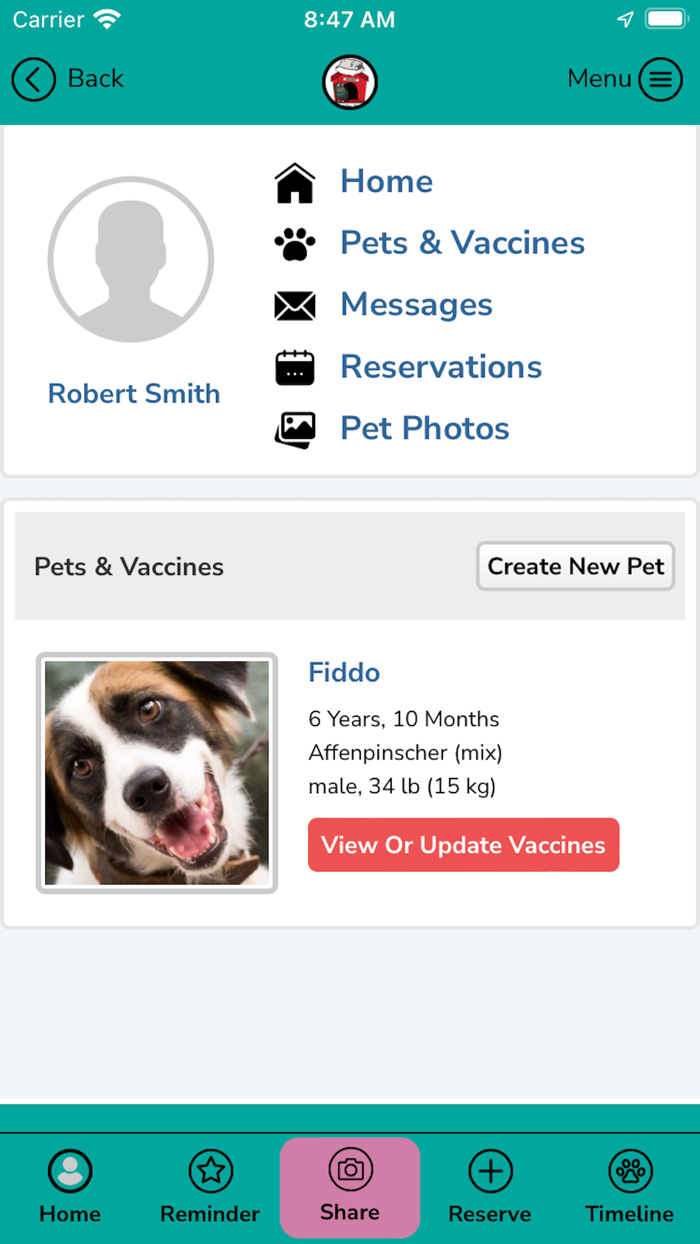Tap Fiddo's photo thumbnail
The width and height of the screenshot is (700, 1244).
156,772
